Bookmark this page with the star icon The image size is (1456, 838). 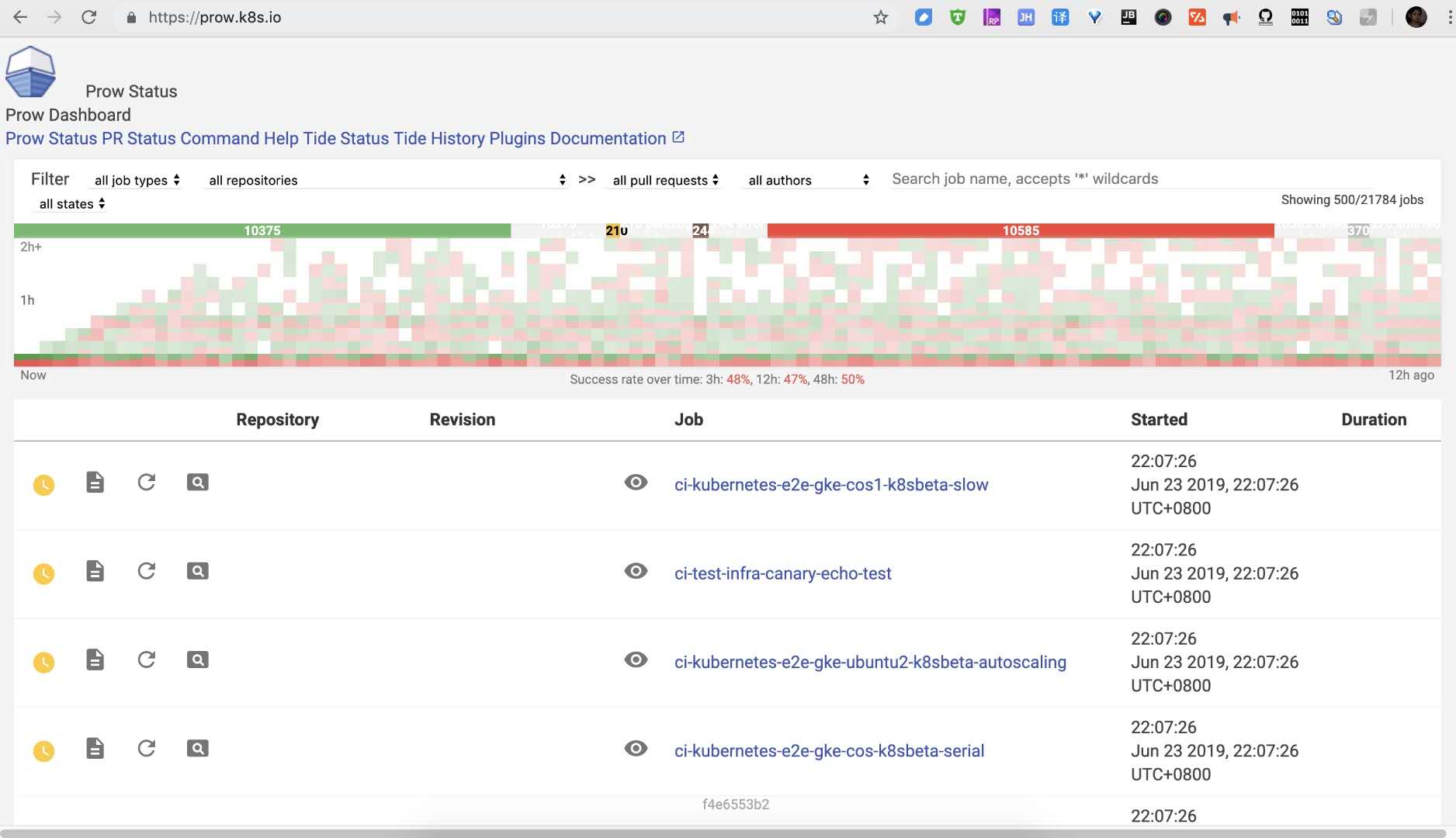[x=880, y=17]
